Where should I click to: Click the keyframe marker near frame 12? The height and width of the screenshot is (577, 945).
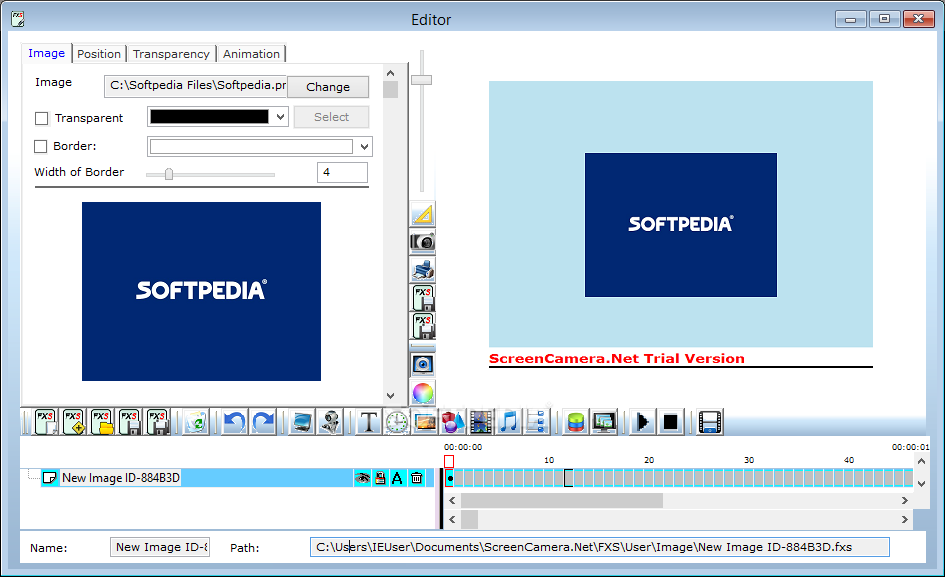click(x=568, y=478)
